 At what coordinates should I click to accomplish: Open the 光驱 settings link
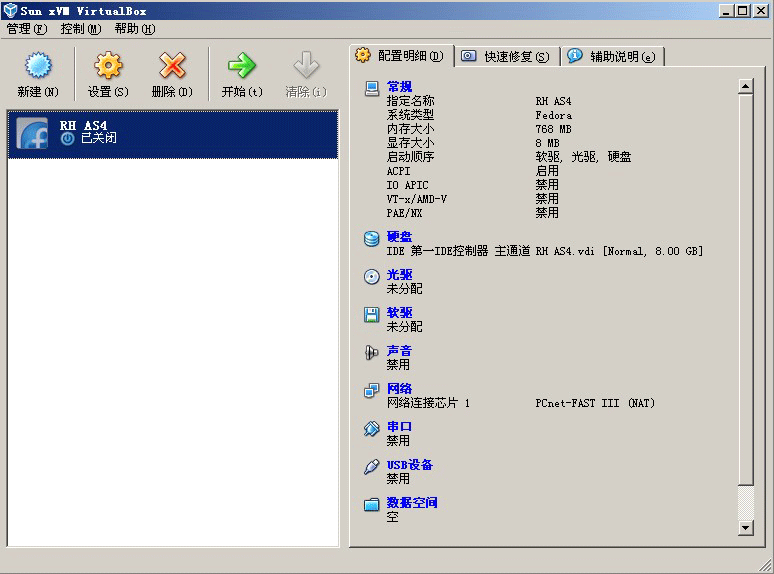coord(399,274)
